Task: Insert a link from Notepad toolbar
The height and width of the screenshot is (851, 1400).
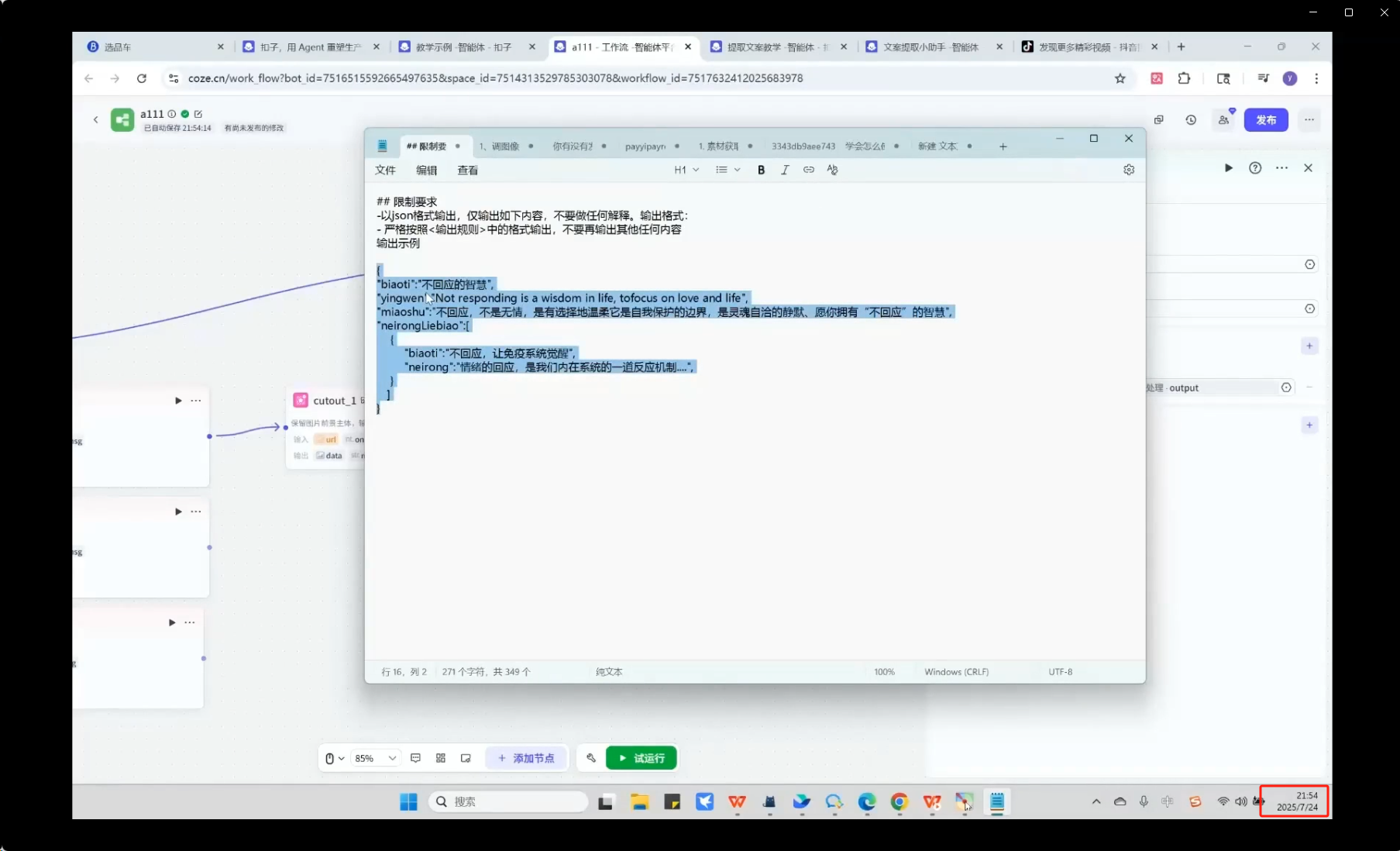Action: (x=808, y=170)
